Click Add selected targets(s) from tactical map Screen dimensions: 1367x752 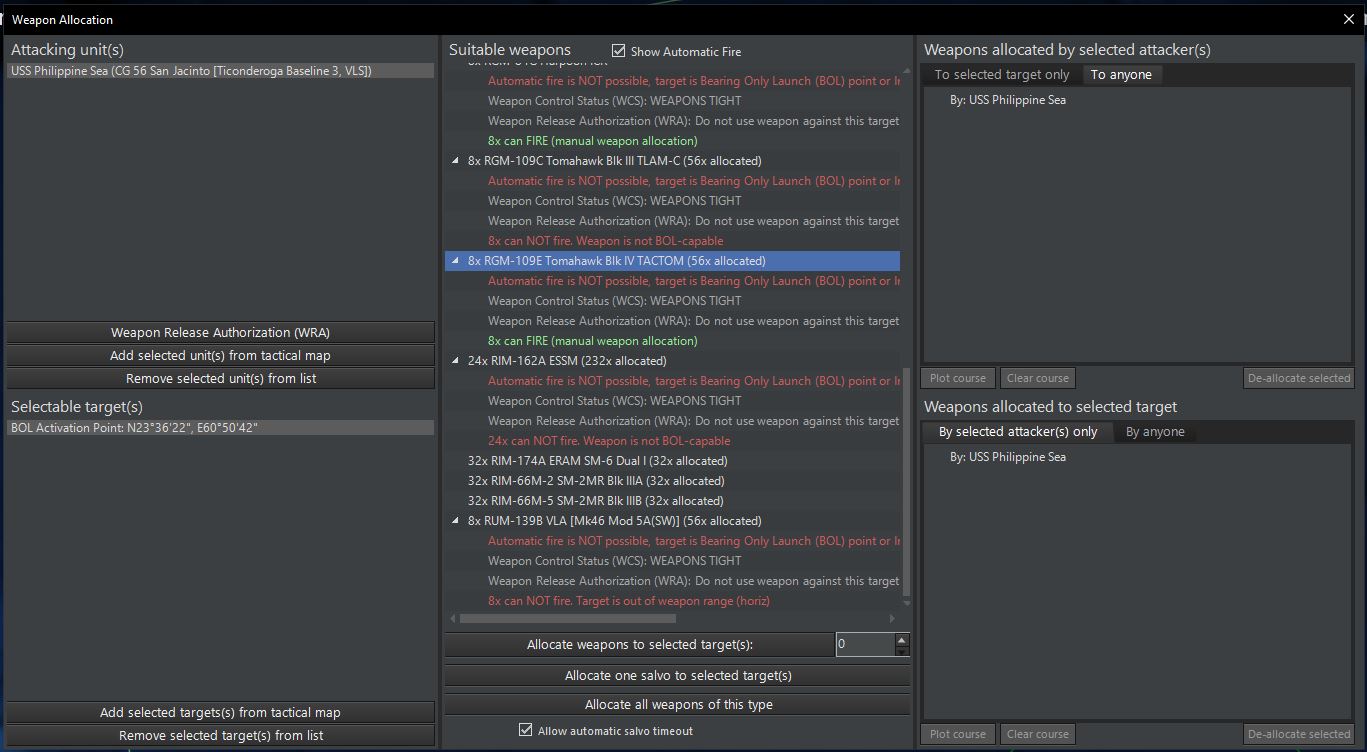tap(220, 712)
